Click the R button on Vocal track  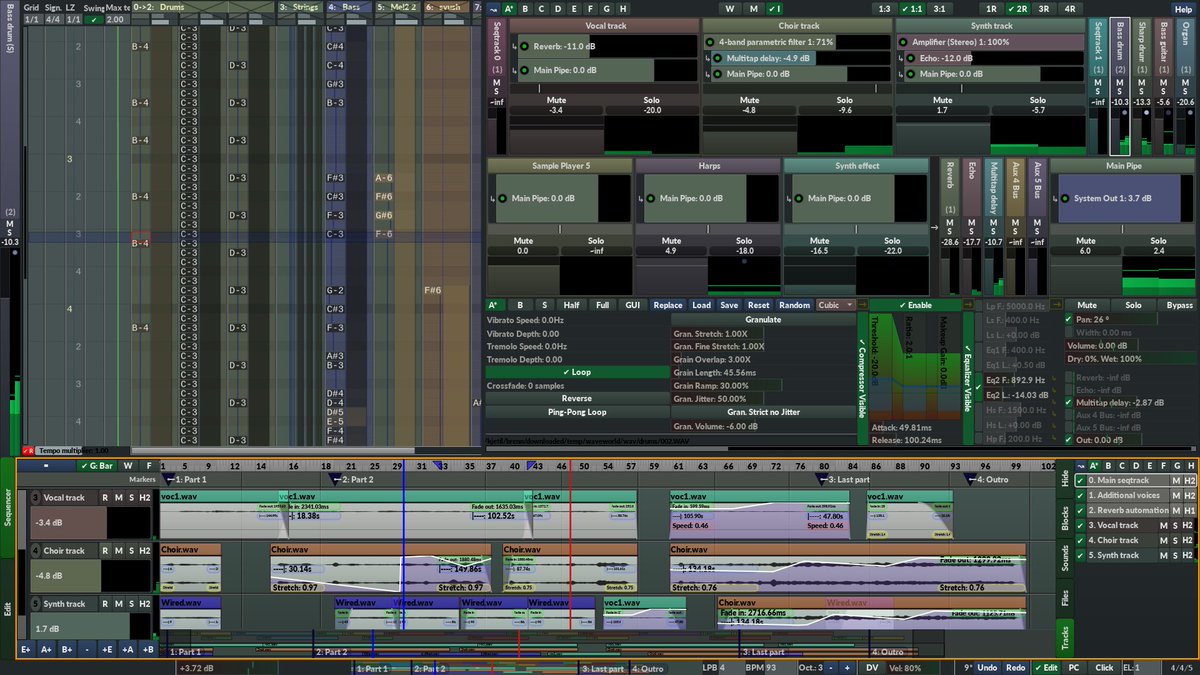(x=103, y=497)
